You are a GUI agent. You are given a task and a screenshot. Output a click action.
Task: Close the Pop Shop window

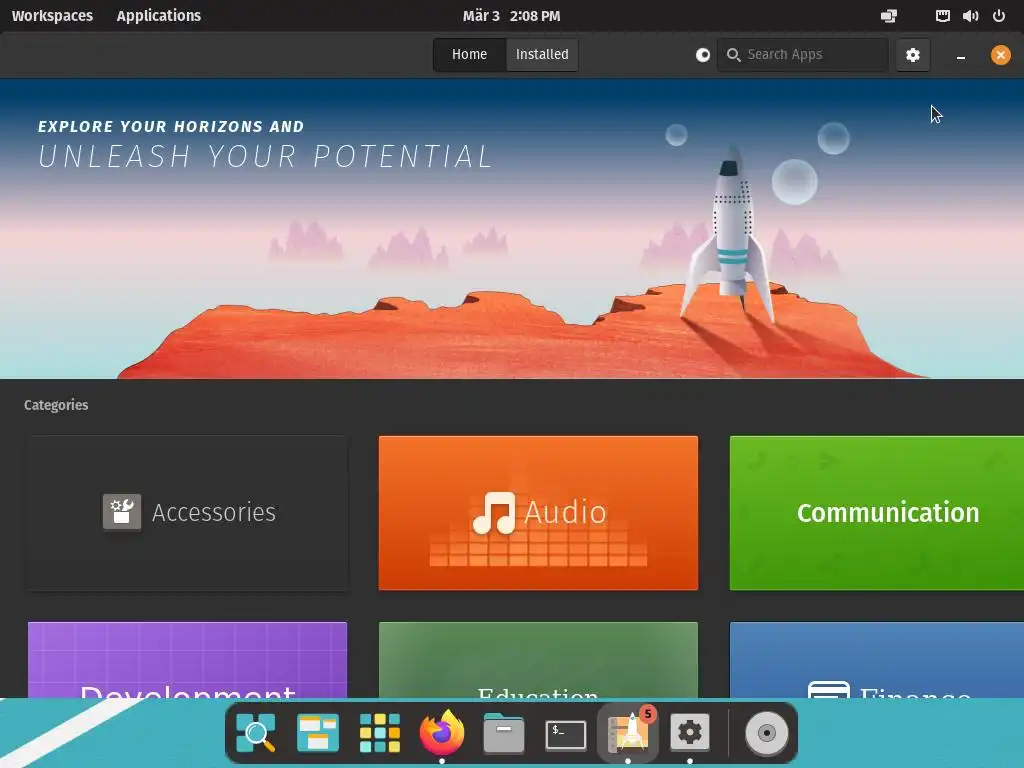1000,55
